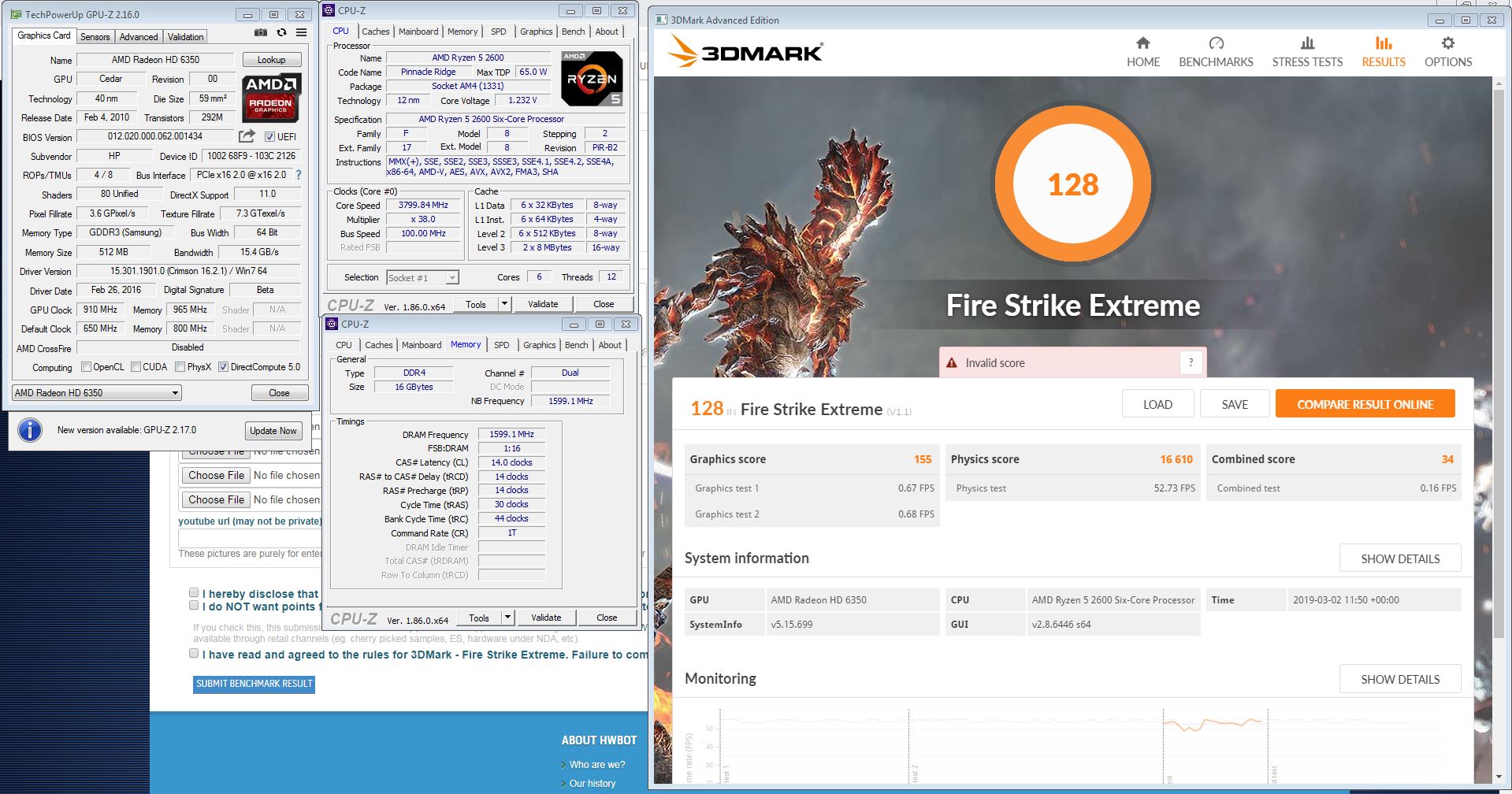Open the SPD tab in lower CPU-Z
Image resolution: width=1512 pixels, height=794 pixels.
pos(502,345)
